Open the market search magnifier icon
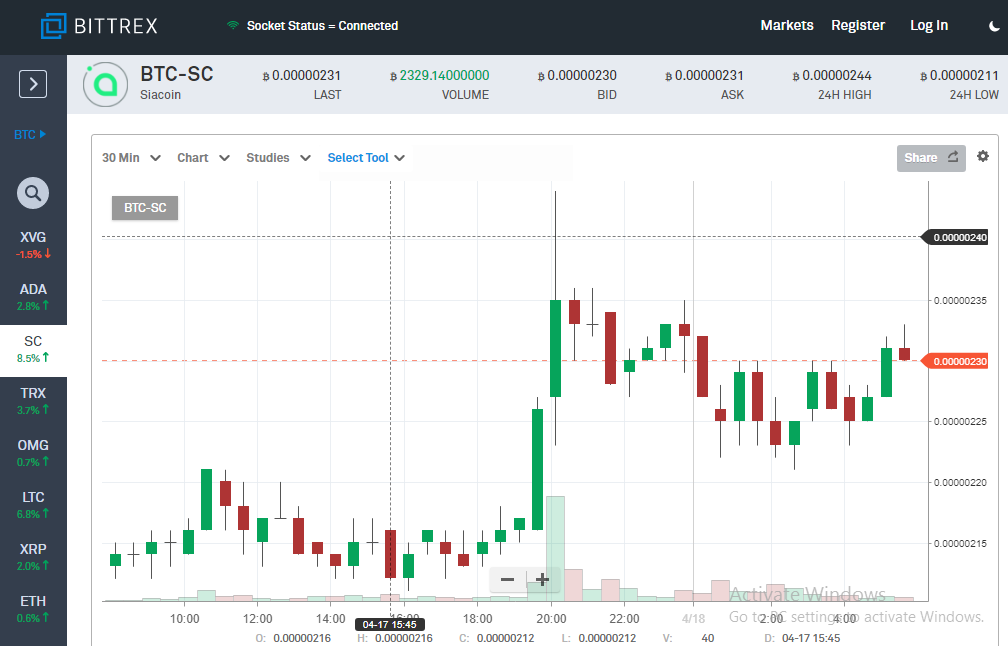The image size is (1008, 646). [33, 193]
